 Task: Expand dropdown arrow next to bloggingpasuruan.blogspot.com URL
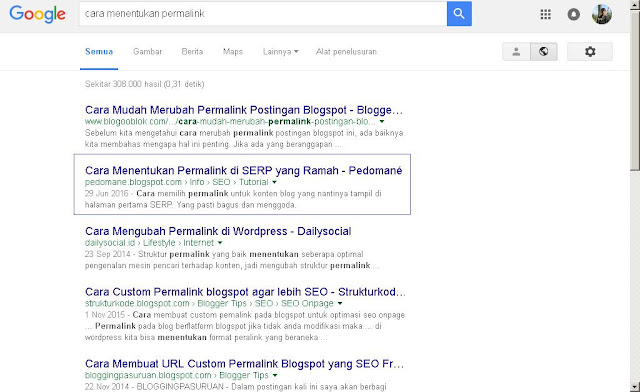pos(275,375)
